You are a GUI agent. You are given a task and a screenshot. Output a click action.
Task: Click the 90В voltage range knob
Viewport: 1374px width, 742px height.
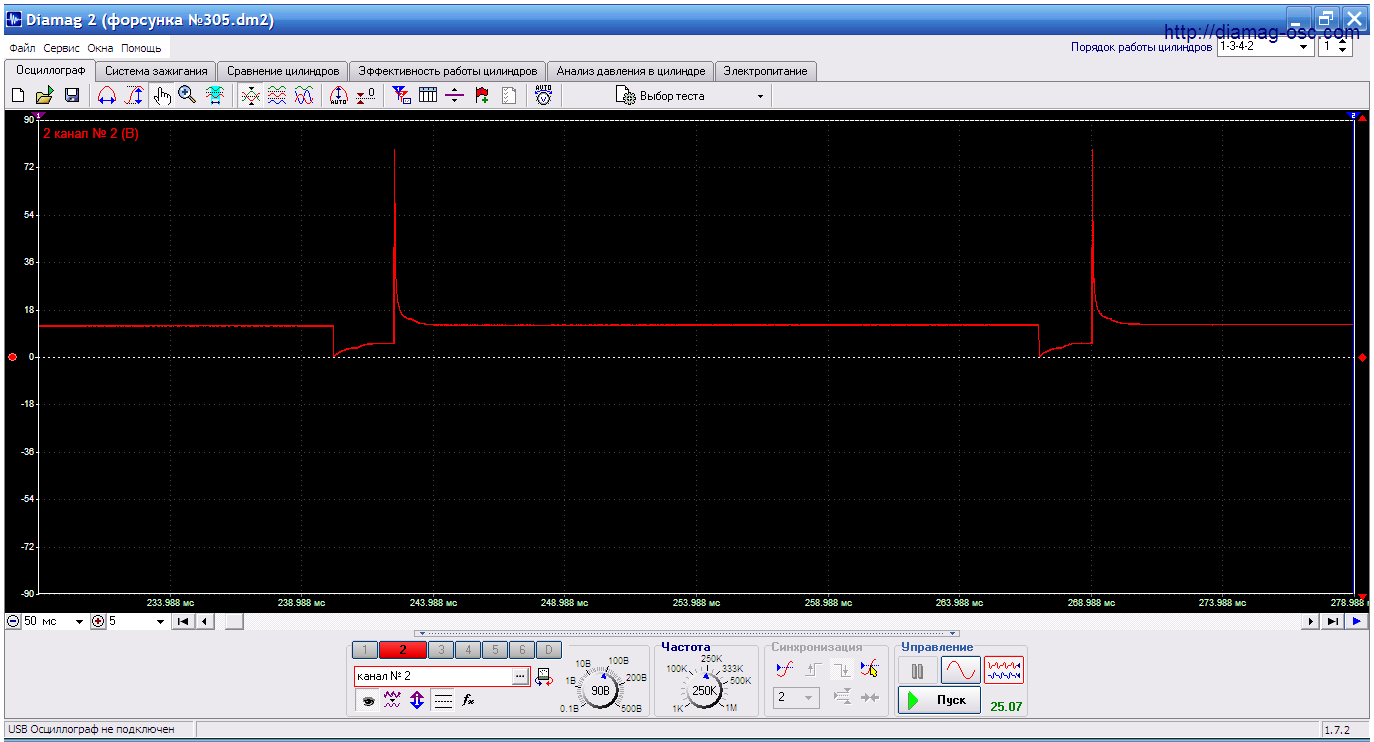(x=600, y=690)
